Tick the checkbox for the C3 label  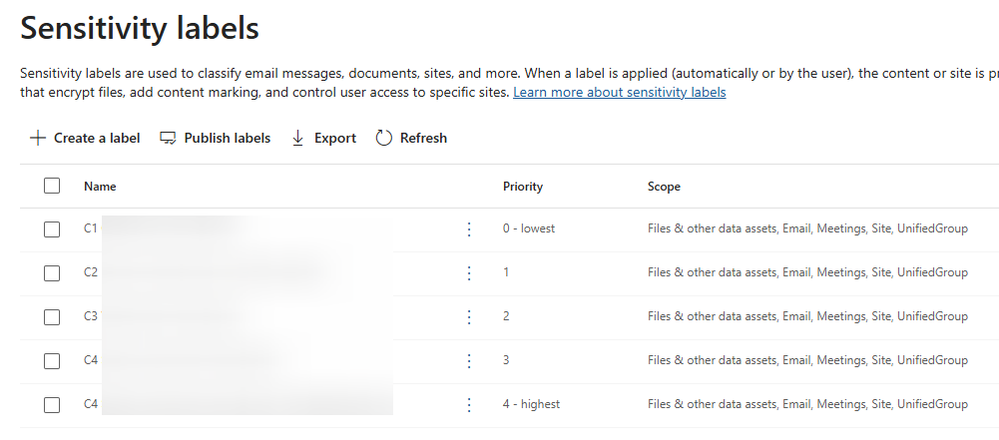pos(52,317)
